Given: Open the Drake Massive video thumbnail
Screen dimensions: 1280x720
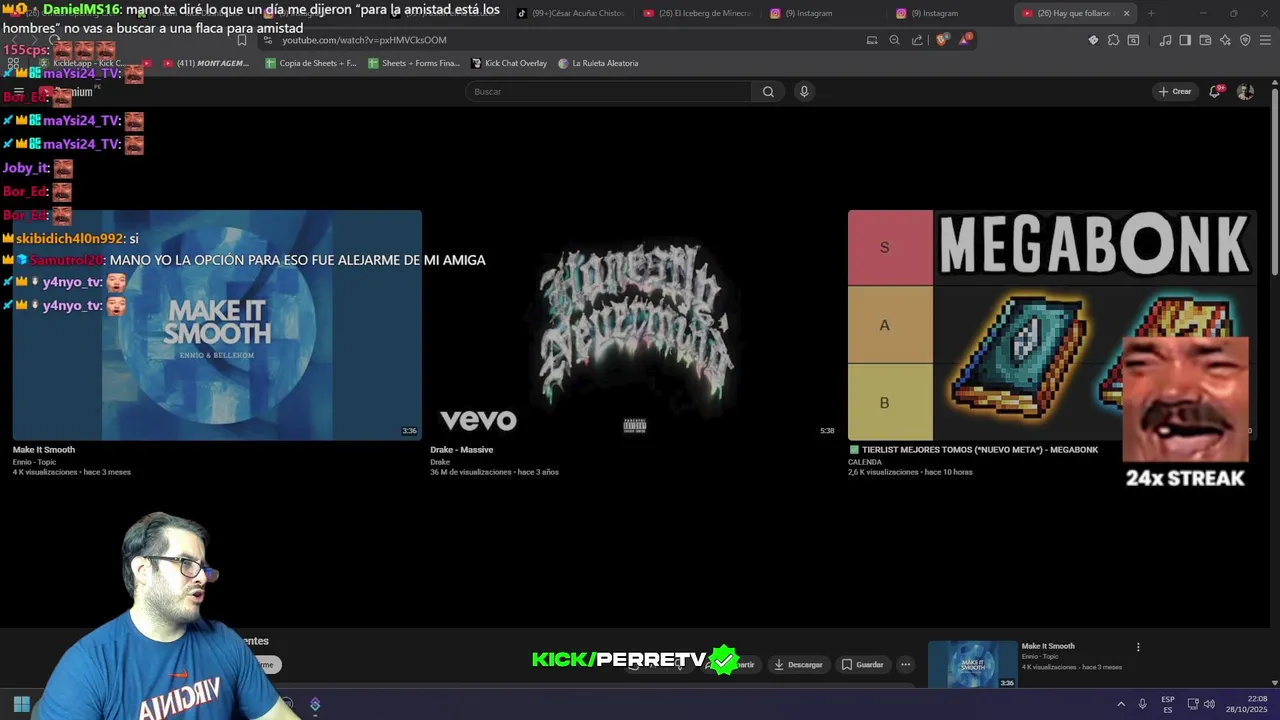Looking at the screenshot, I should 635,325.
